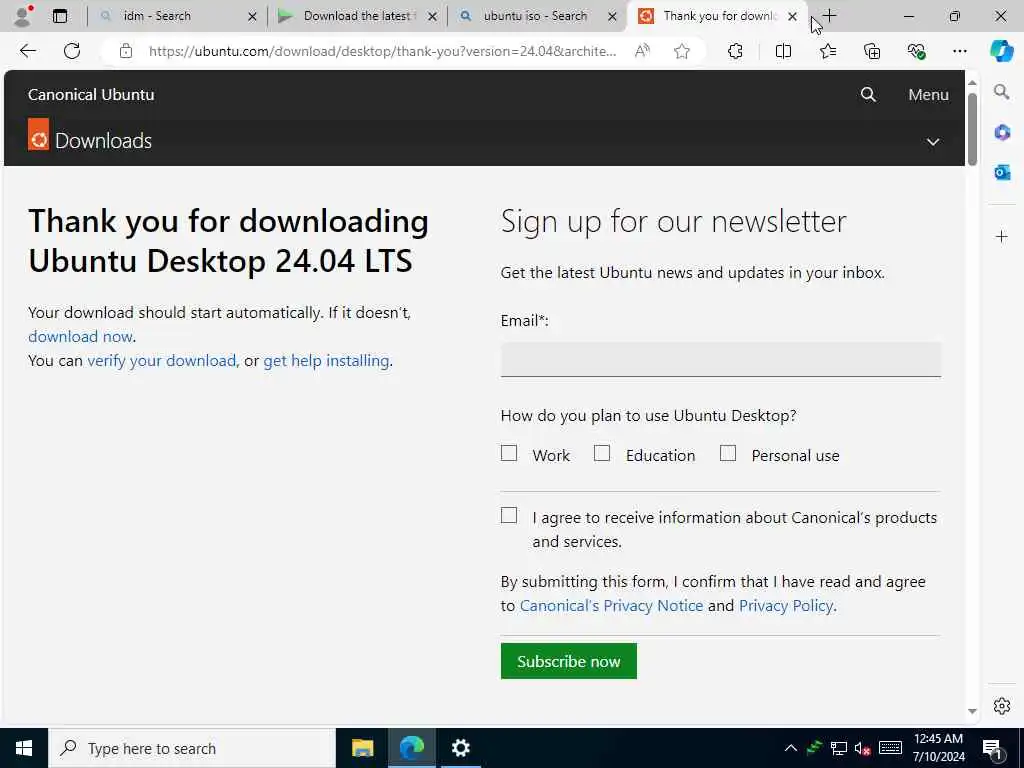This screenshot has width=1024, height=768.
Task: Click the Subscribe now button
Action: point(568,661)
